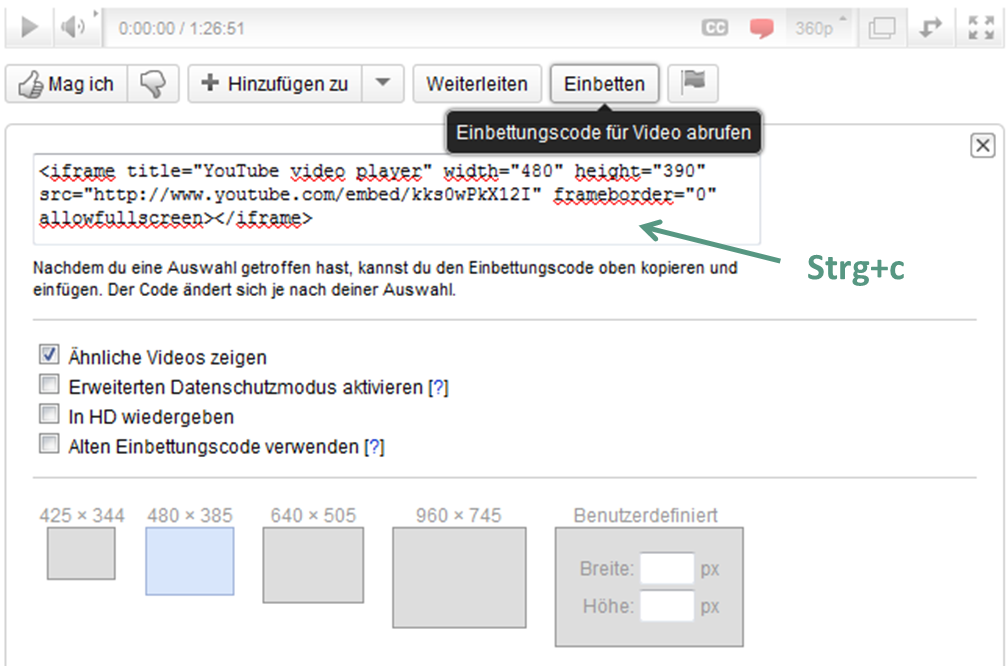Uncheck Ähnliche Videos zeigen
The image size is (1008, 666).
pyautogui.click(x=49, y=354)
